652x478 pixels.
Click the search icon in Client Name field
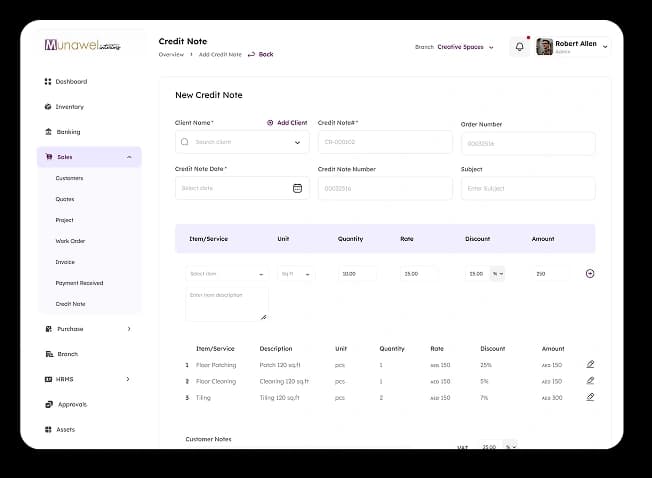pos(185,142)
